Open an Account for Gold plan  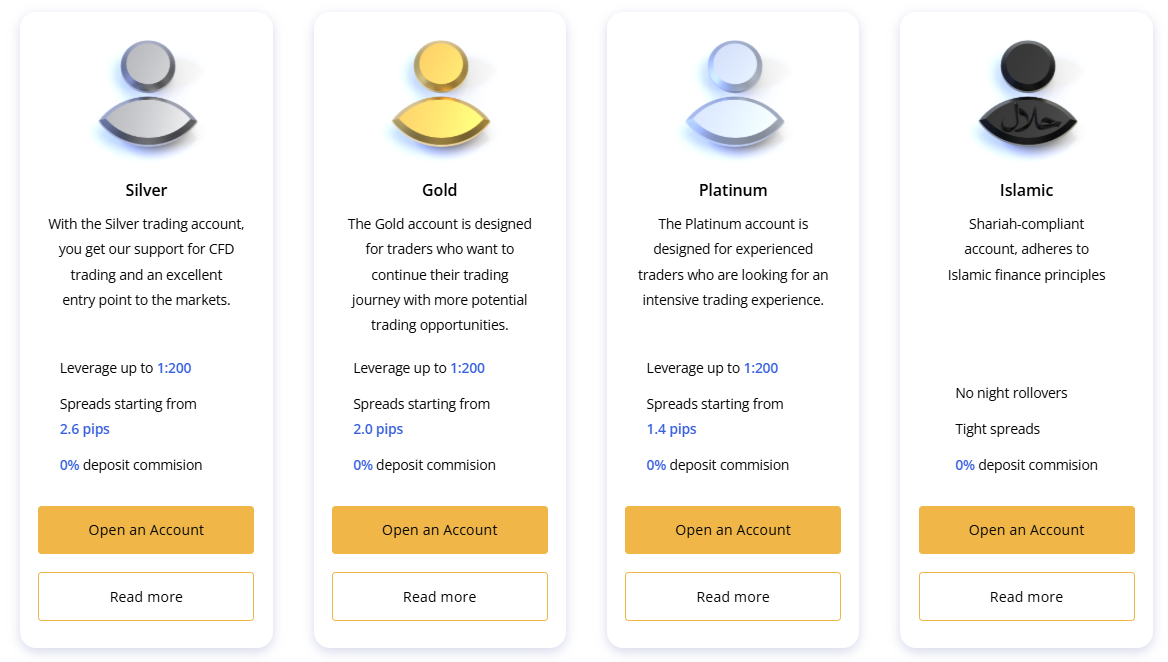click(440, 530)
